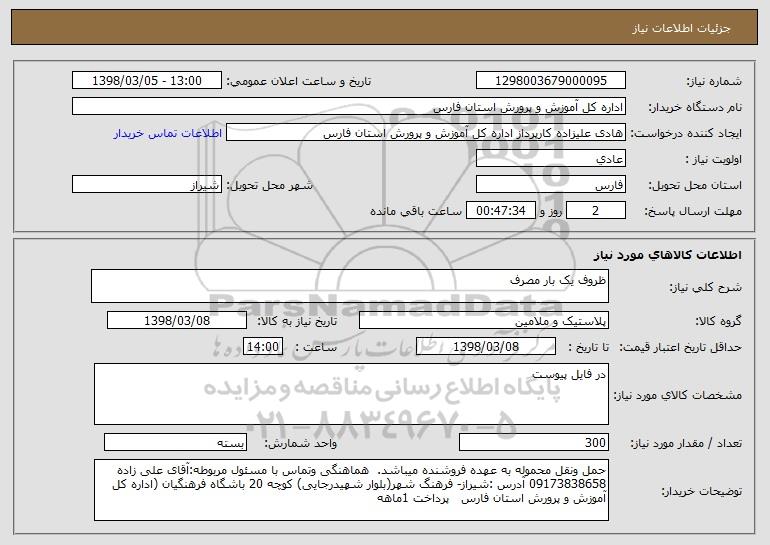Click the label 'شرح کلی نیاز'

coord(706,287)
